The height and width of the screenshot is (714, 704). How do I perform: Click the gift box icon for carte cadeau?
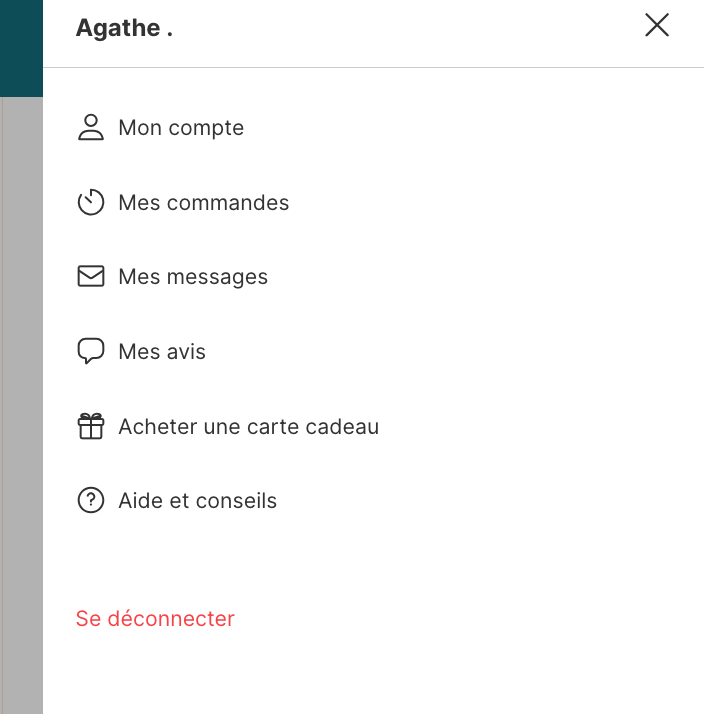[91, 427]
